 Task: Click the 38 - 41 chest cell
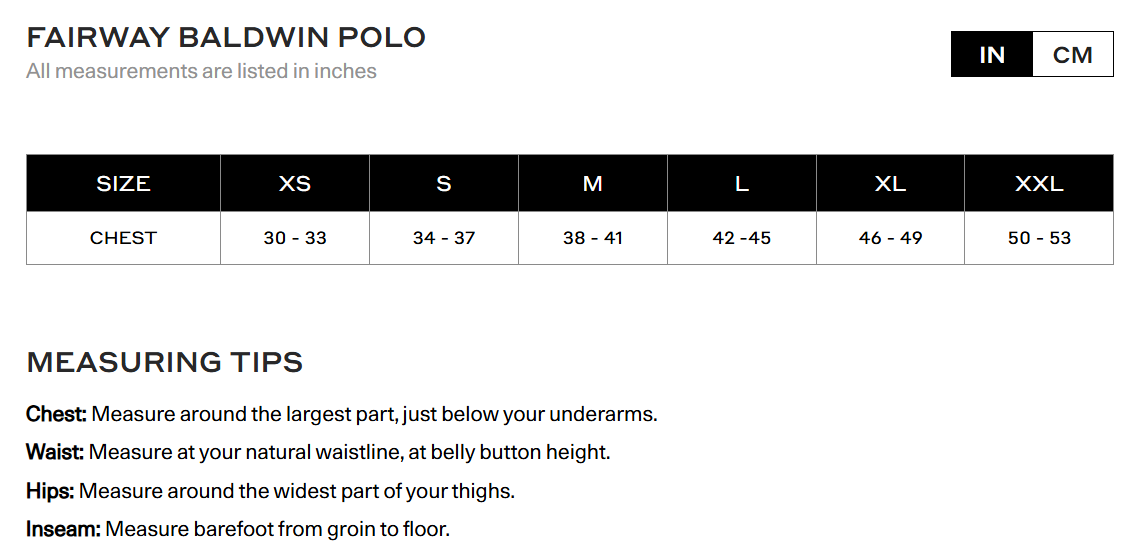tap(593, 238)
